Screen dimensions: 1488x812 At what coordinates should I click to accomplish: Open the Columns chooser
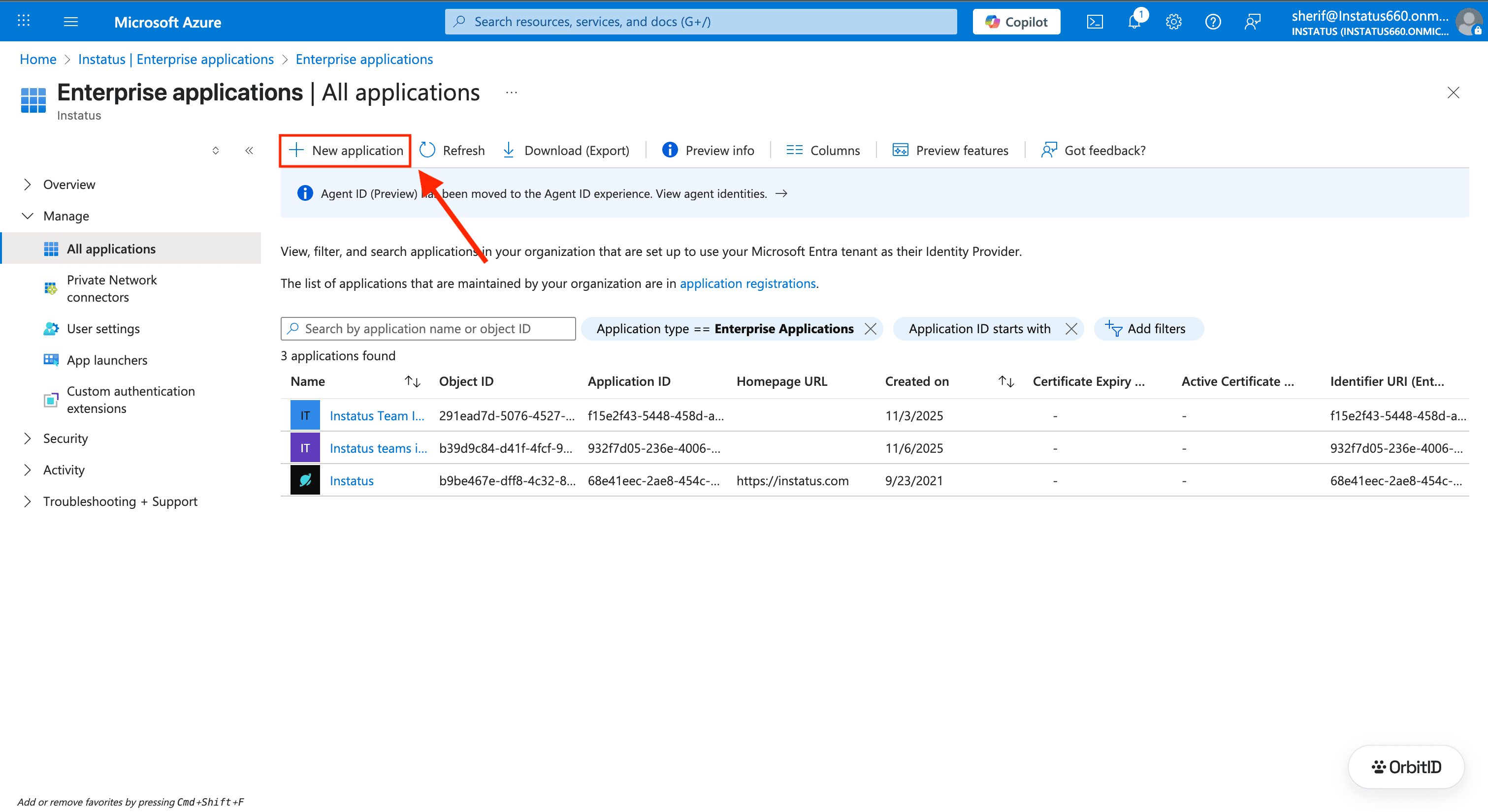823,150
